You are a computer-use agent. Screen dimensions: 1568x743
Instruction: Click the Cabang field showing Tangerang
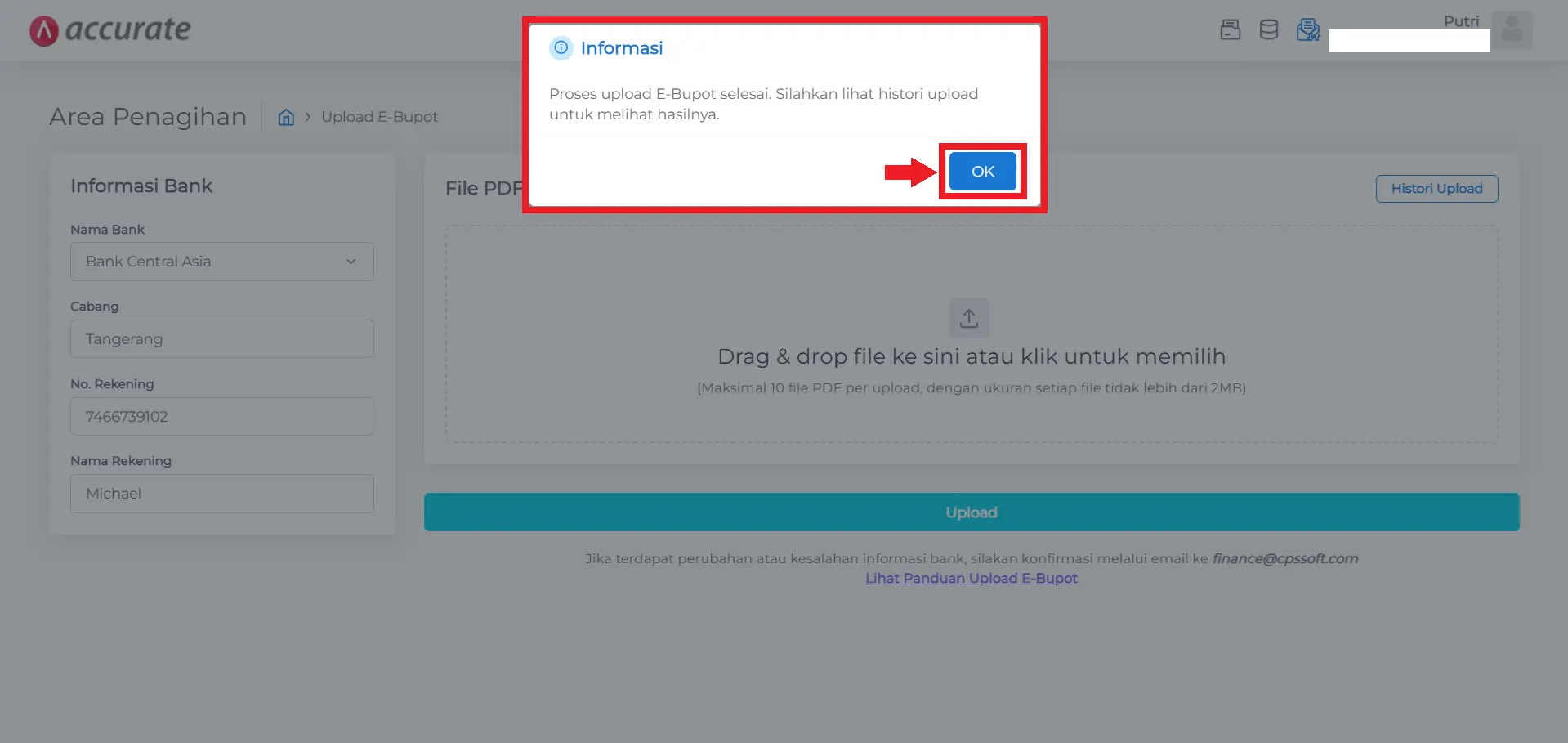pos(221,338)
